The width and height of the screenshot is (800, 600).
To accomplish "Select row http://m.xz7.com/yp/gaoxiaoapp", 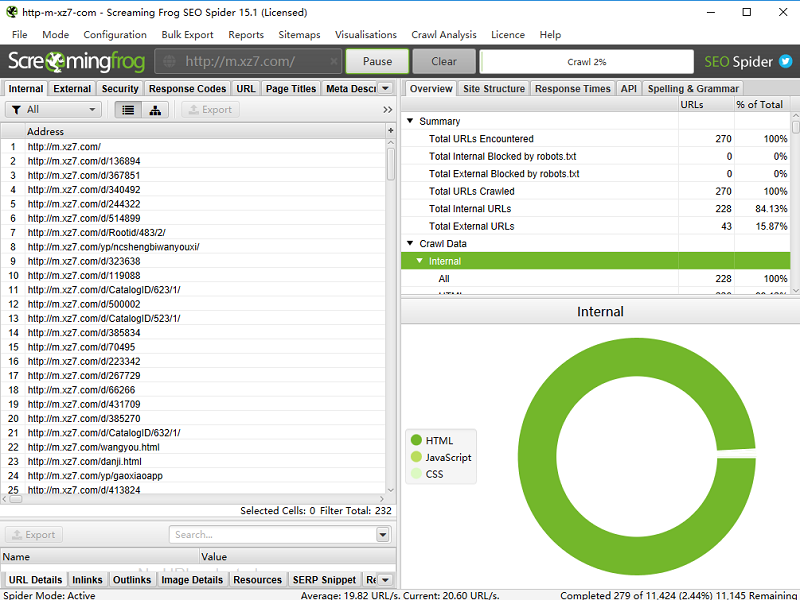I will [x=193, y=476].
